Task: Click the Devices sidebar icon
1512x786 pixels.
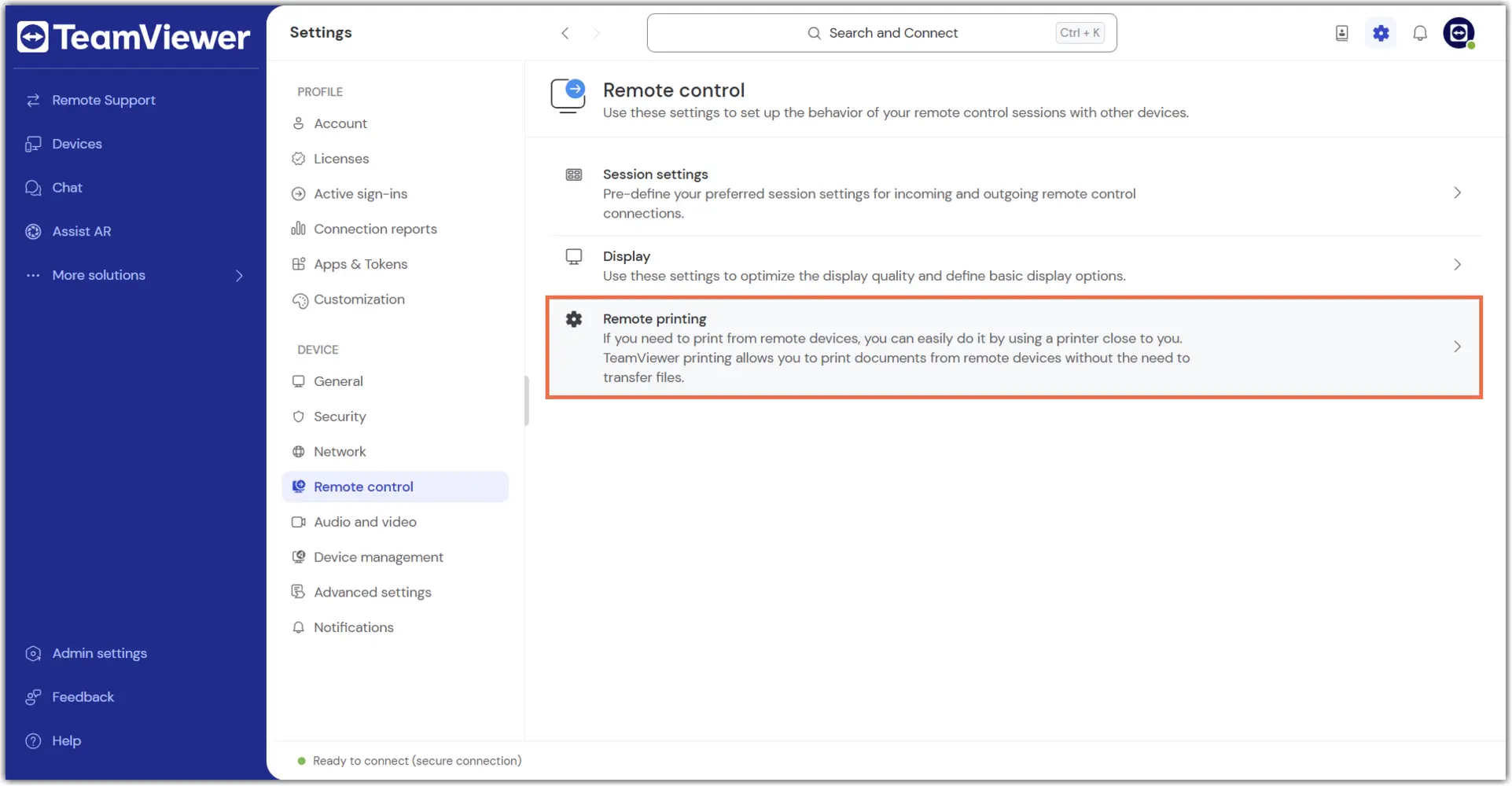Action: (x=33, y=144)
